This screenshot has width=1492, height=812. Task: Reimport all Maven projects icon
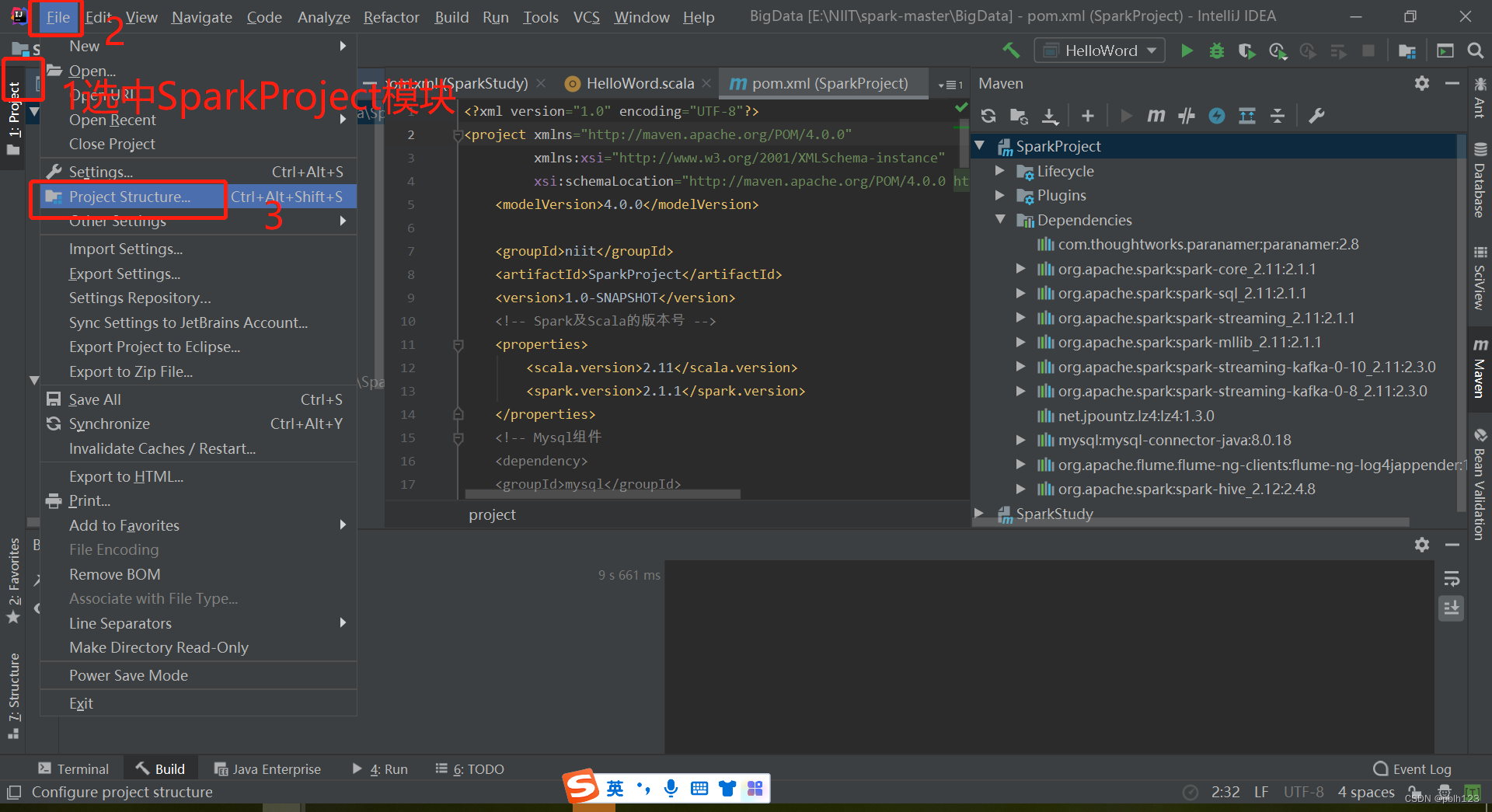tap(988, 116)
